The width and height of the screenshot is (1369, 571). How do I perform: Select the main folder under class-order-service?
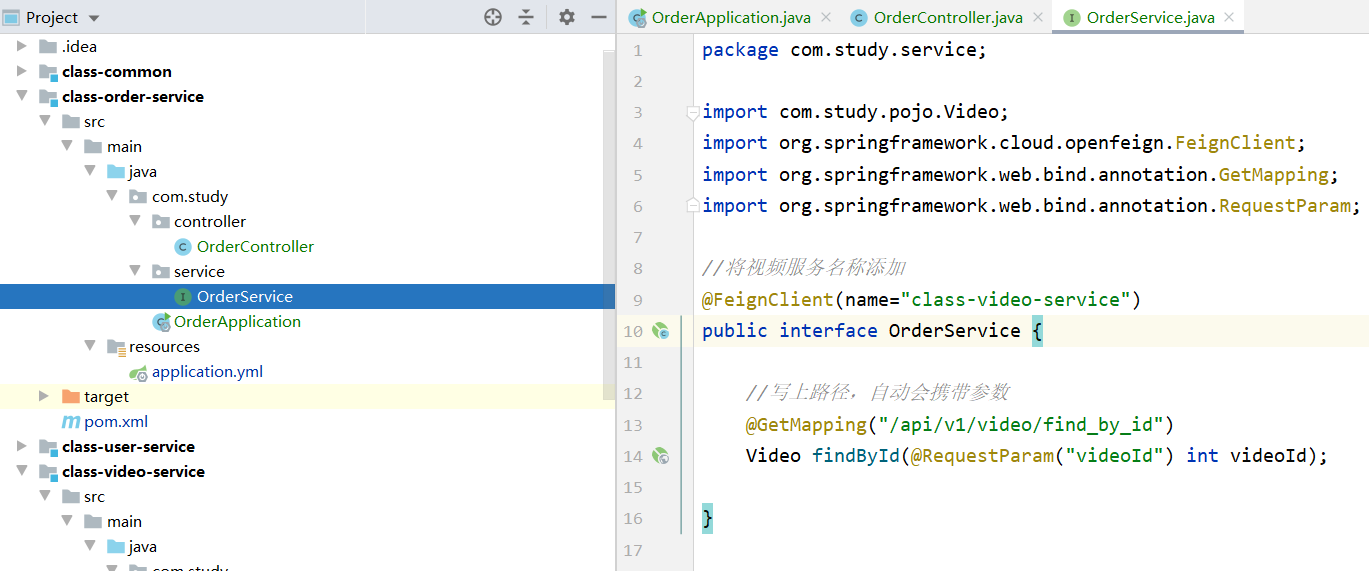coord(124,146)
